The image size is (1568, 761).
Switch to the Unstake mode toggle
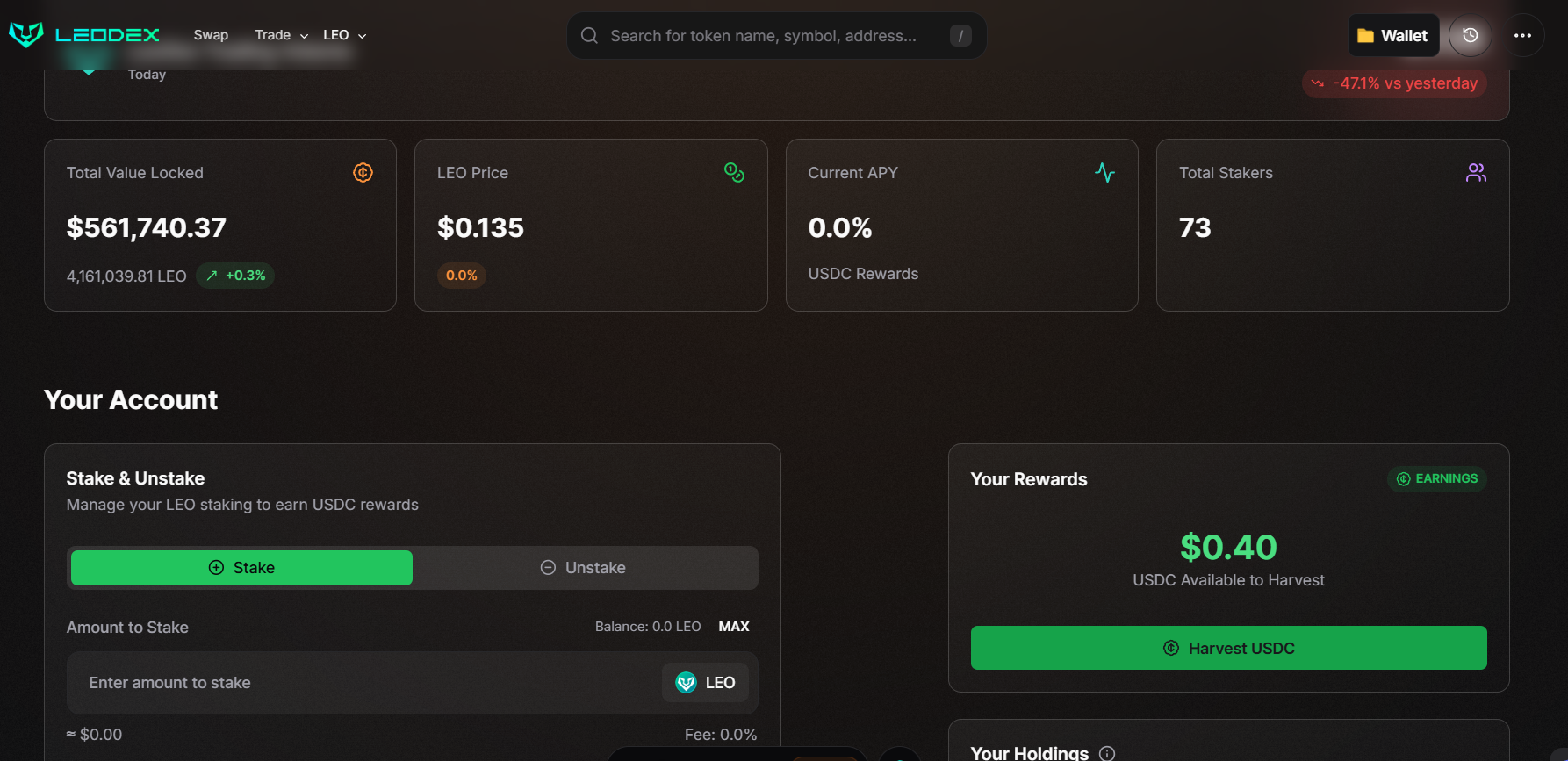coord(584,568)
